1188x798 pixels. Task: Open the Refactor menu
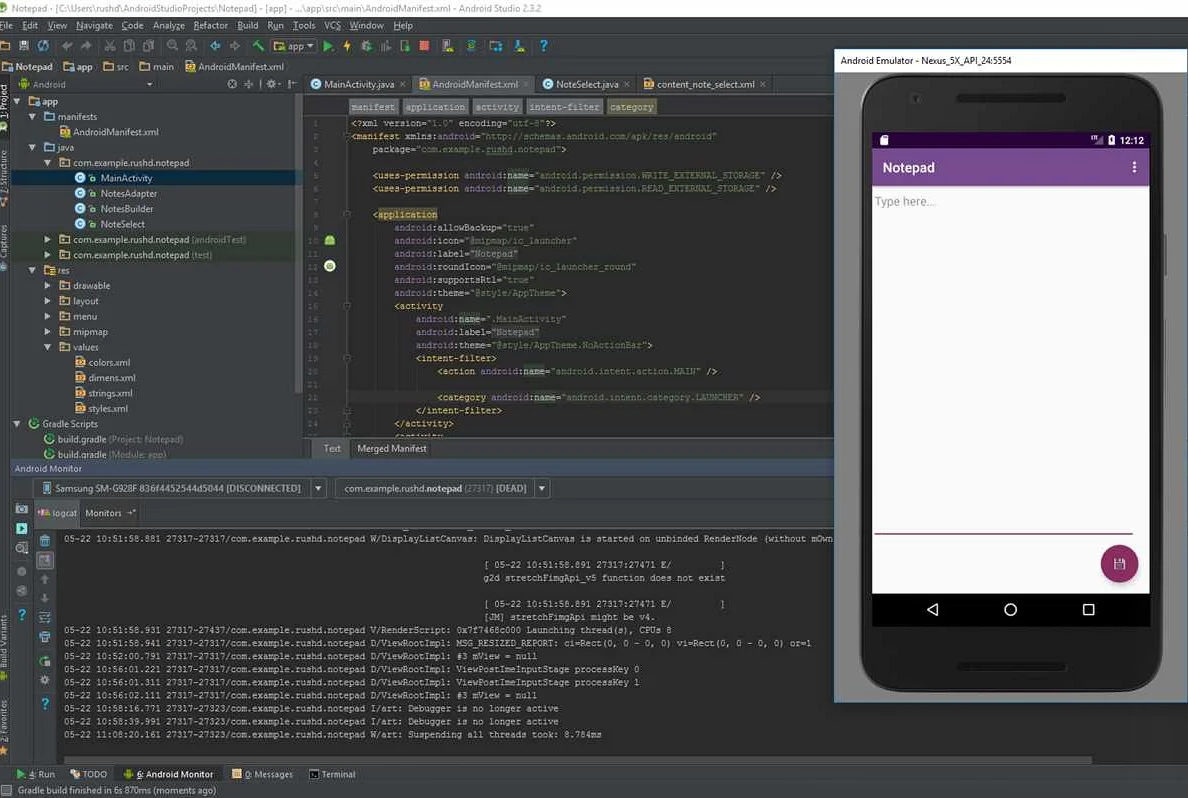[x=210, y=26]
